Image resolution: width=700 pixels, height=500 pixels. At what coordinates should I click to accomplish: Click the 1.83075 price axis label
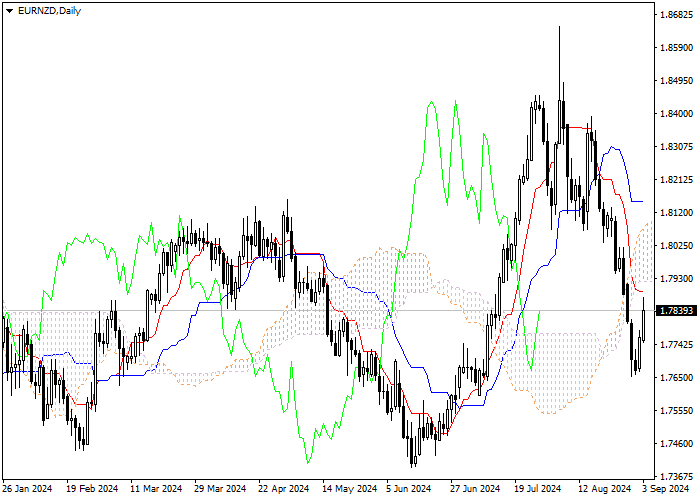(676, 147)
